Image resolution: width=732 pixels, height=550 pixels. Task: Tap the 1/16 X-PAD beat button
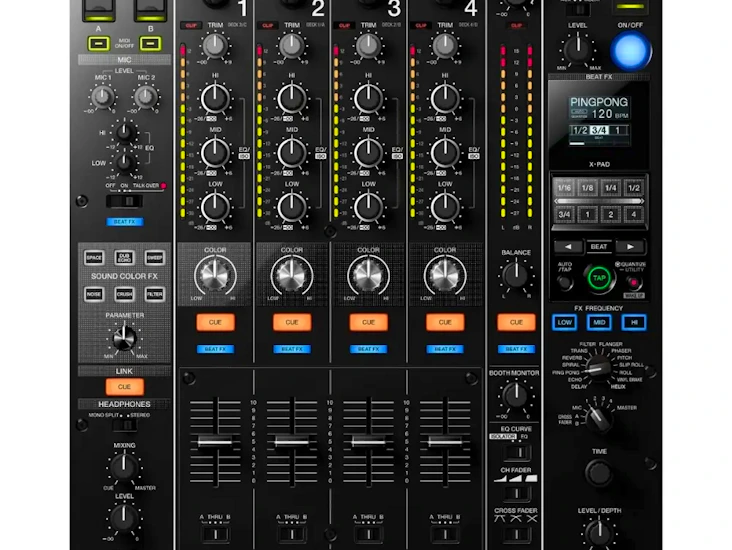(564, 188)
